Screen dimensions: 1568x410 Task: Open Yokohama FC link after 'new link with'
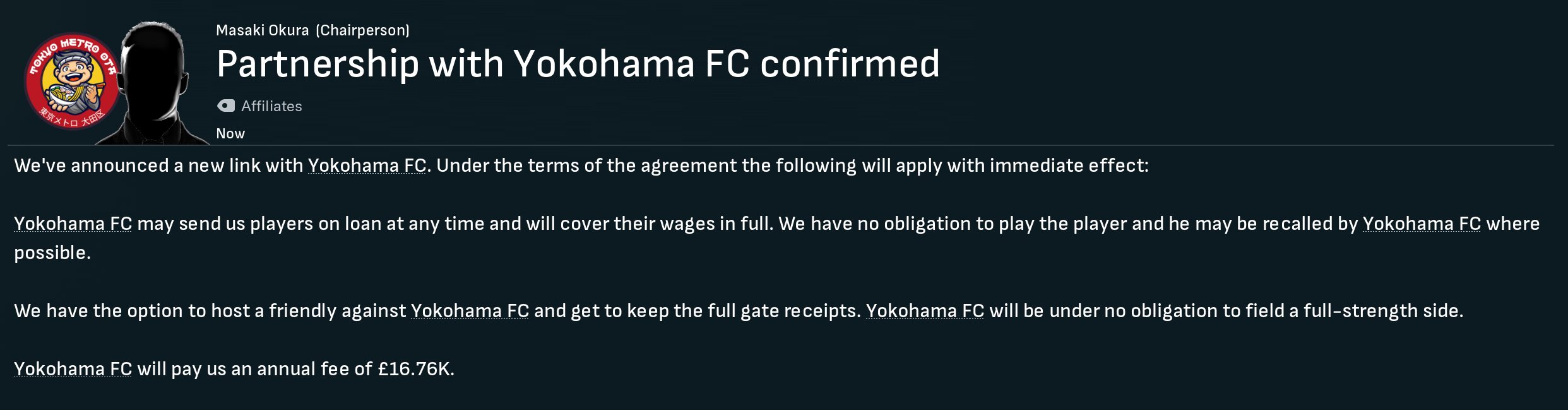tap(367, 166)
